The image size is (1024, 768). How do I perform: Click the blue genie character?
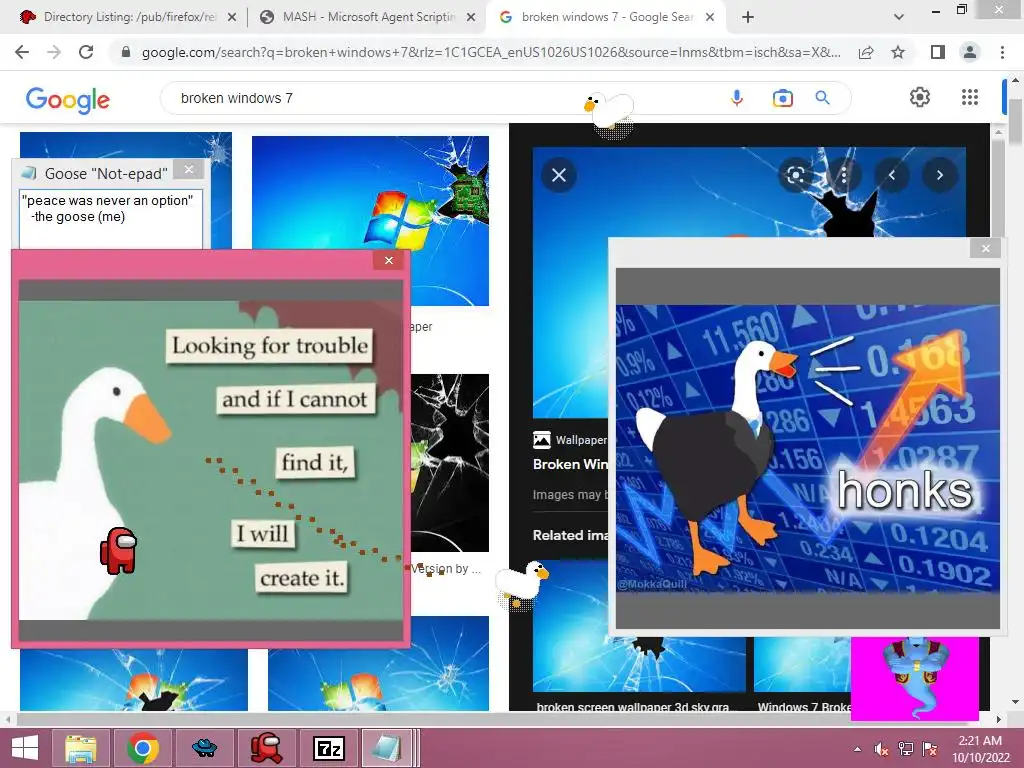coord(914,678)
